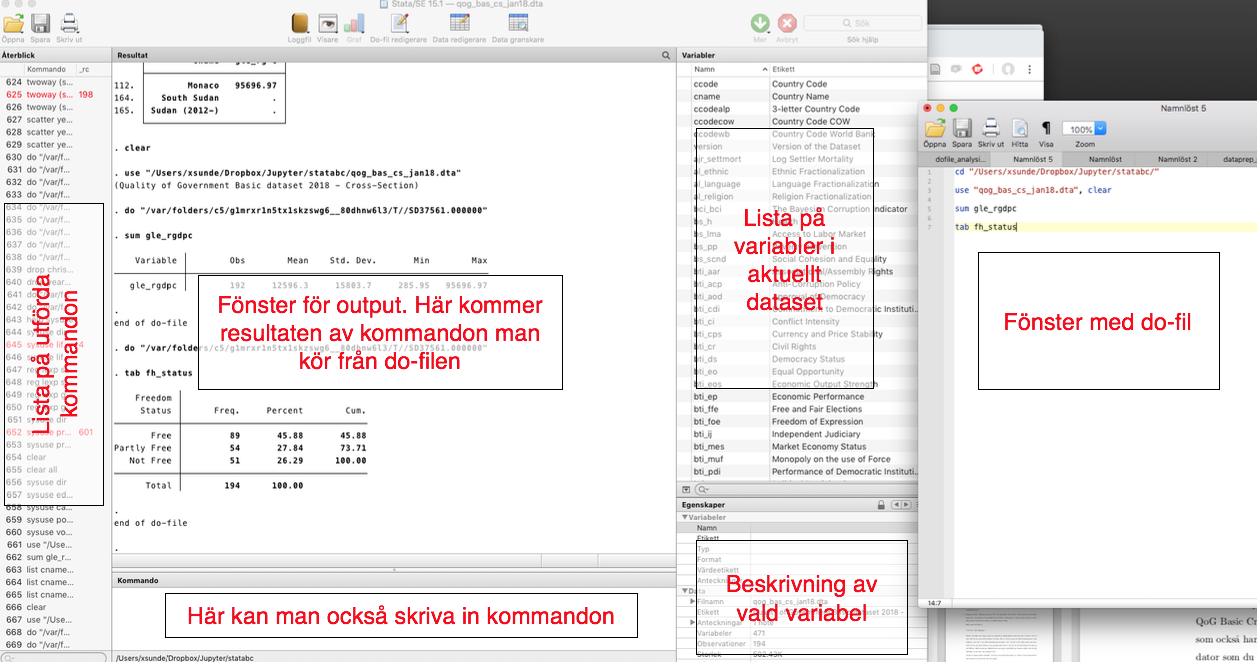Expand the Filnamn row in Data properties
Image resolution: width=1257 pixels, height=662 pixels.
tap(693, 601)
